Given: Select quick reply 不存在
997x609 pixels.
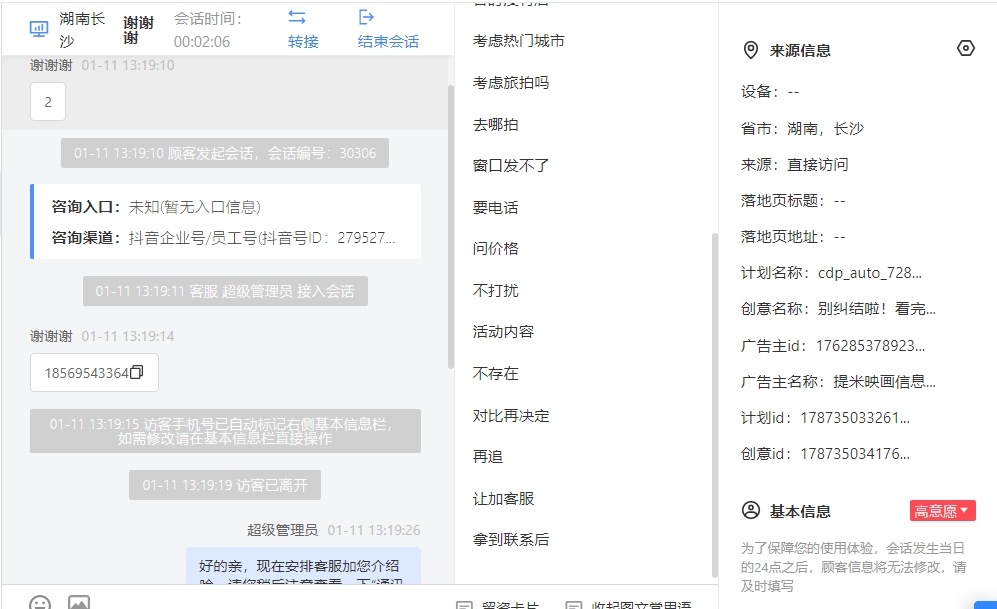Looking at the screenshot, I should [495, 373].
